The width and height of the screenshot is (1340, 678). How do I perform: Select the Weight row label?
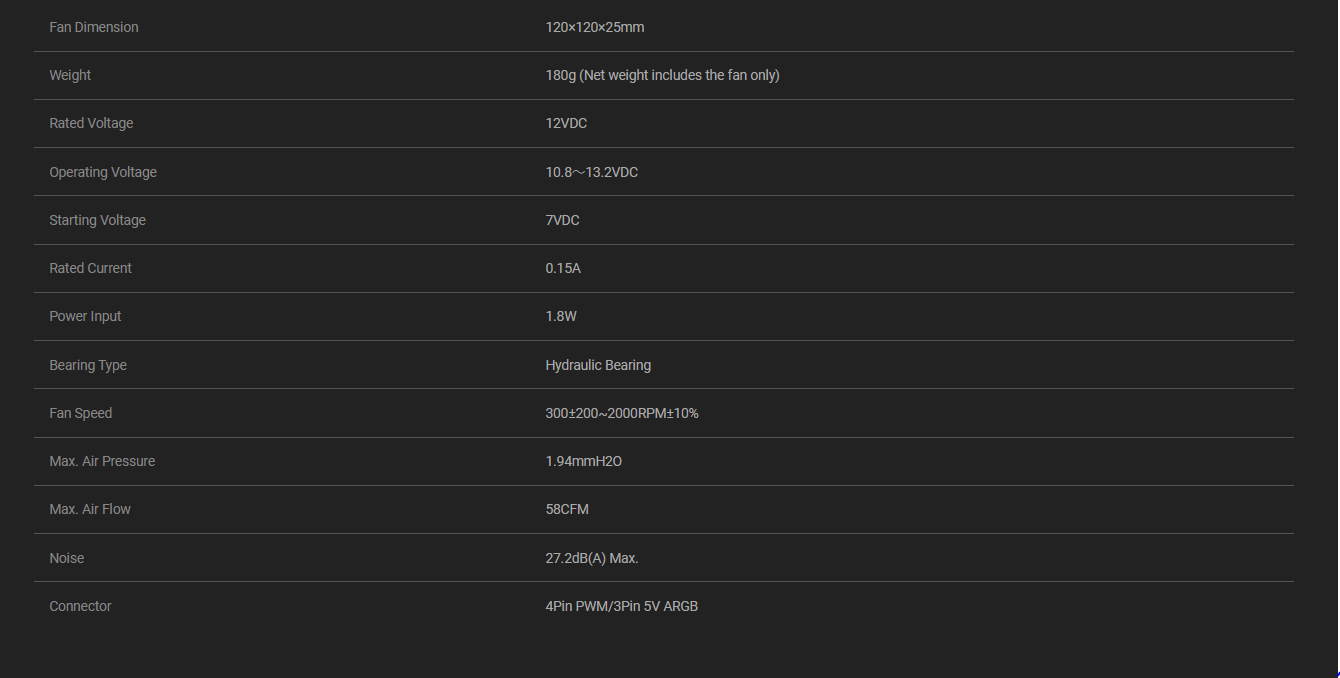click(x=70, y=75)
